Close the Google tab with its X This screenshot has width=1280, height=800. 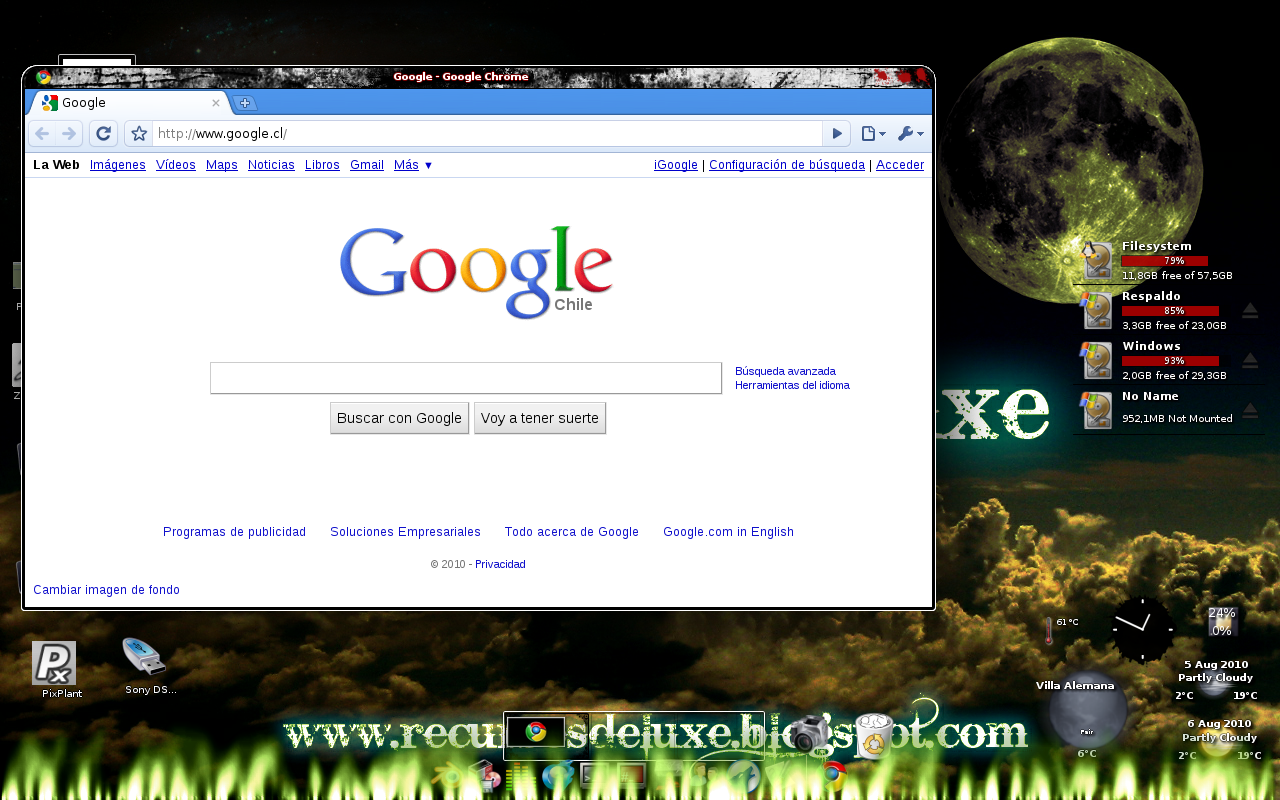pos(215,103)
